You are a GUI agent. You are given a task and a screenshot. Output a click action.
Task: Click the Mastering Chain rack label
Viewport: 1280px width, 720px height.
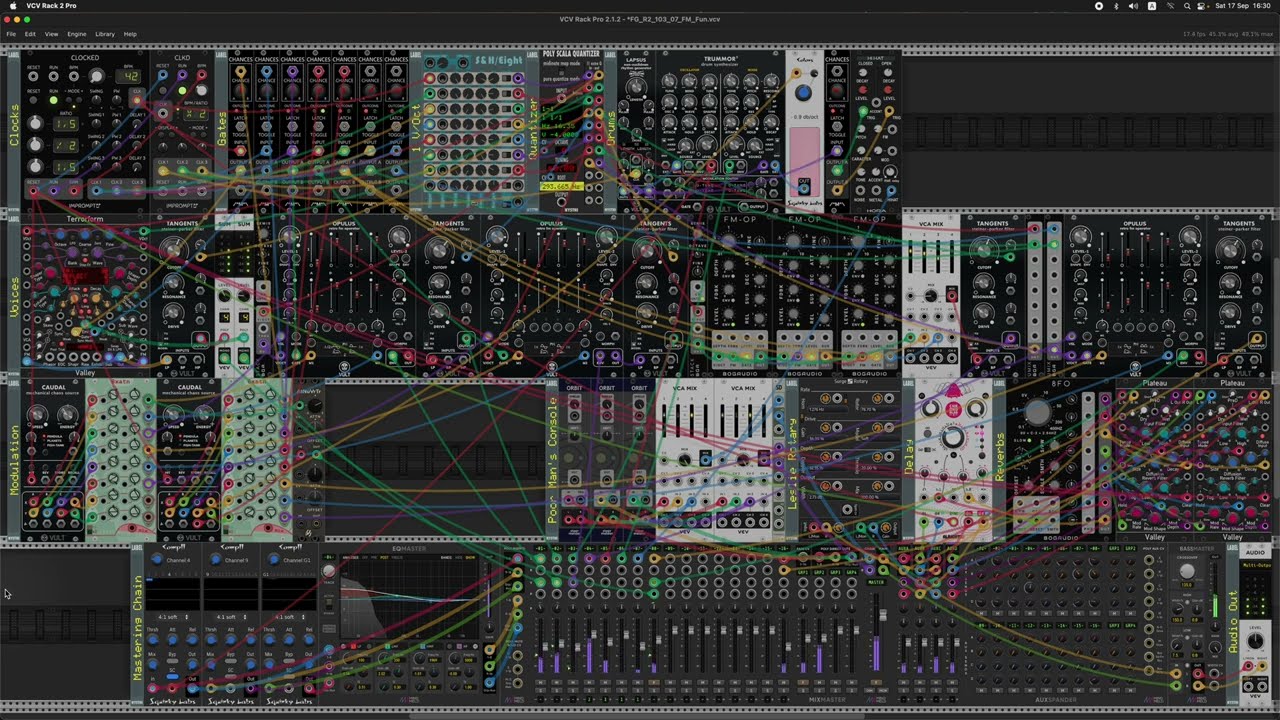click(x=138, y=627)
